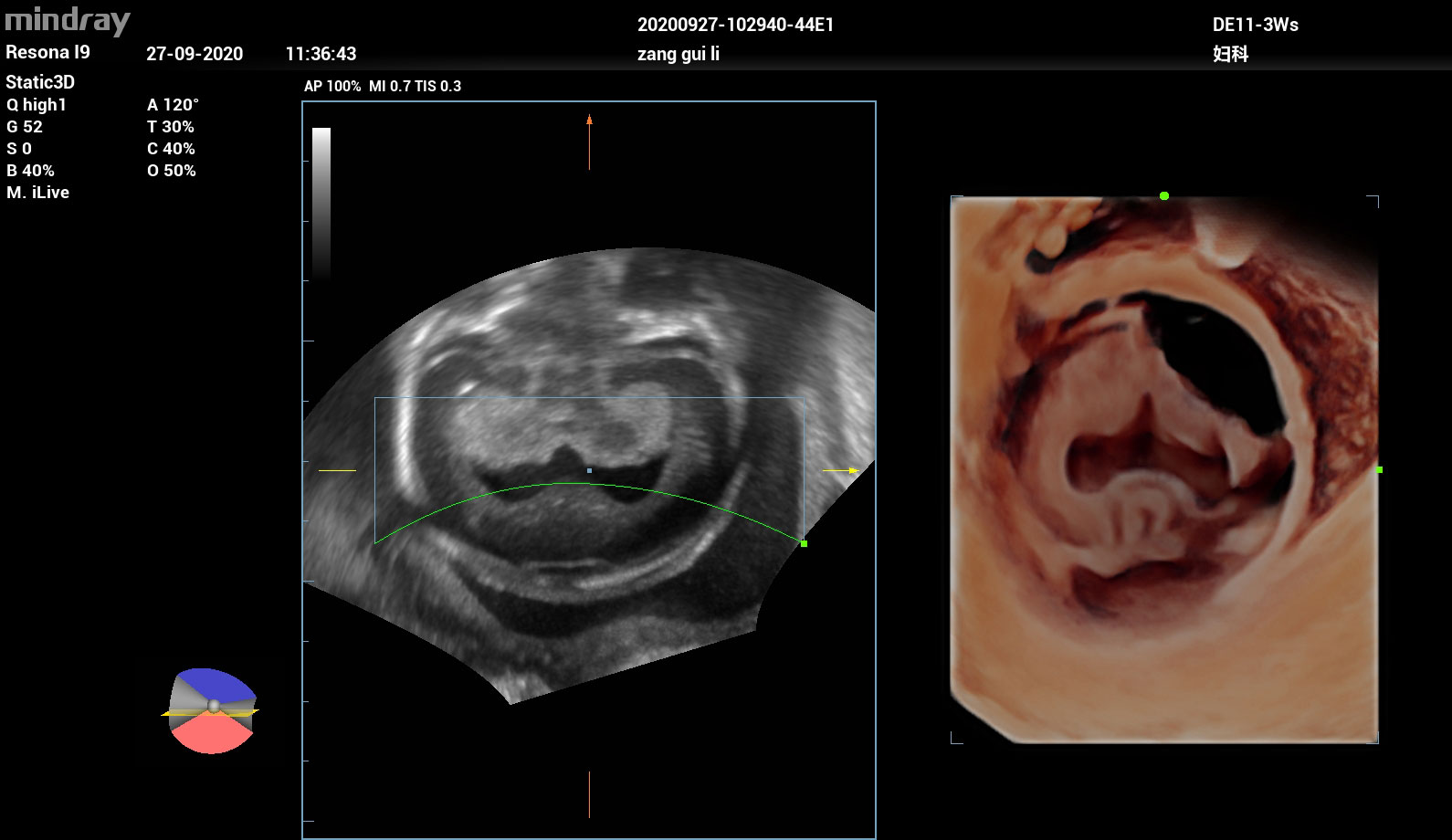Click the M. iLive render mode parameter

coord(37,193)
